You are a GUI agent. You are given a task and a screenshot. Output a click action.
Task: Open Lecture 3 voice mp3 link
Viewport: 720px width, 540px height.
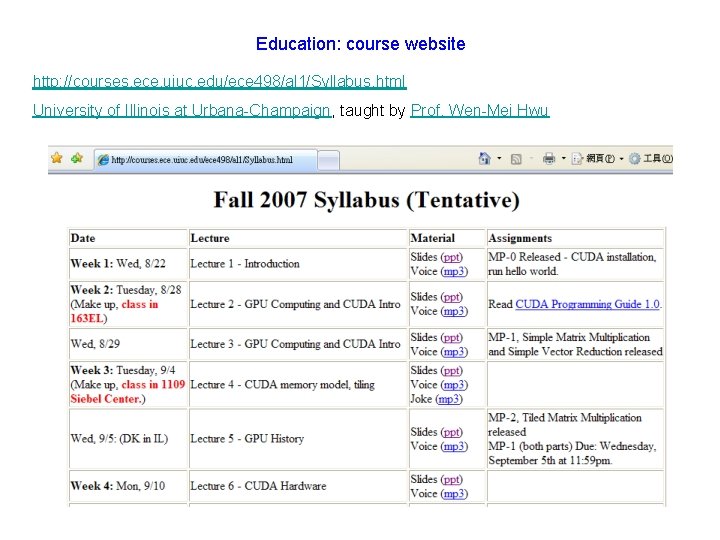coord(454,352)
